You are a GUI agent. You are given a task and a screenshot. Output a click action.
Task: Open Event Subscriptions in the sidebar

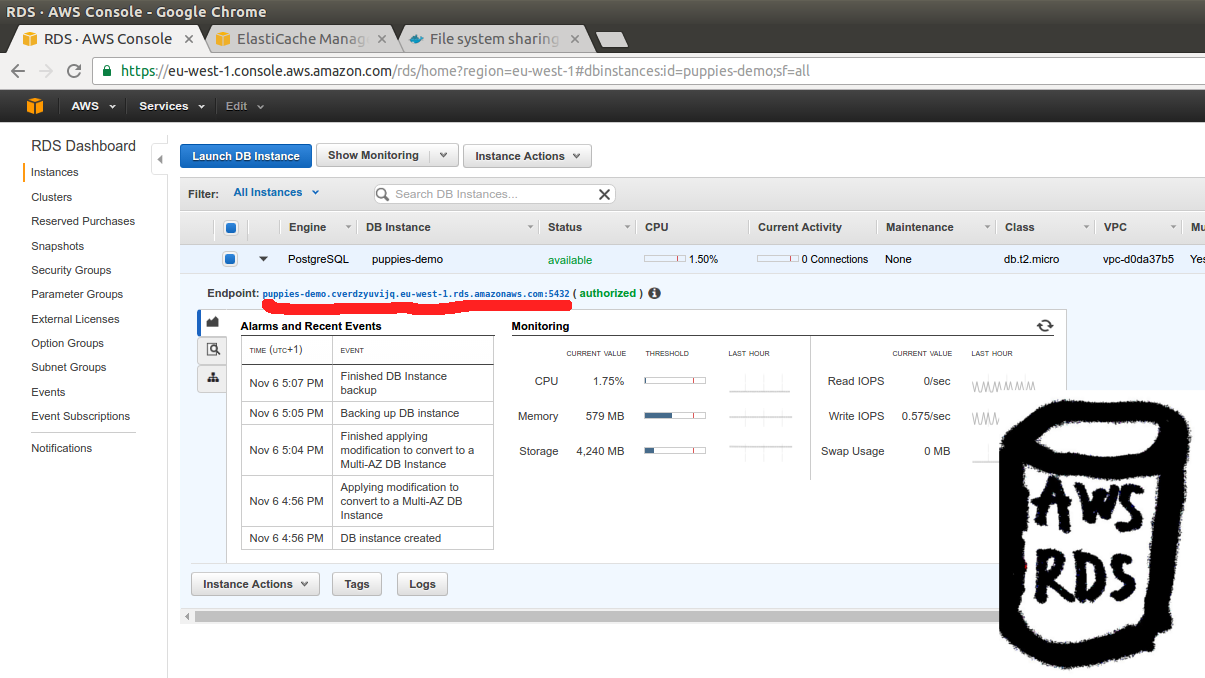tap(80, 416)
